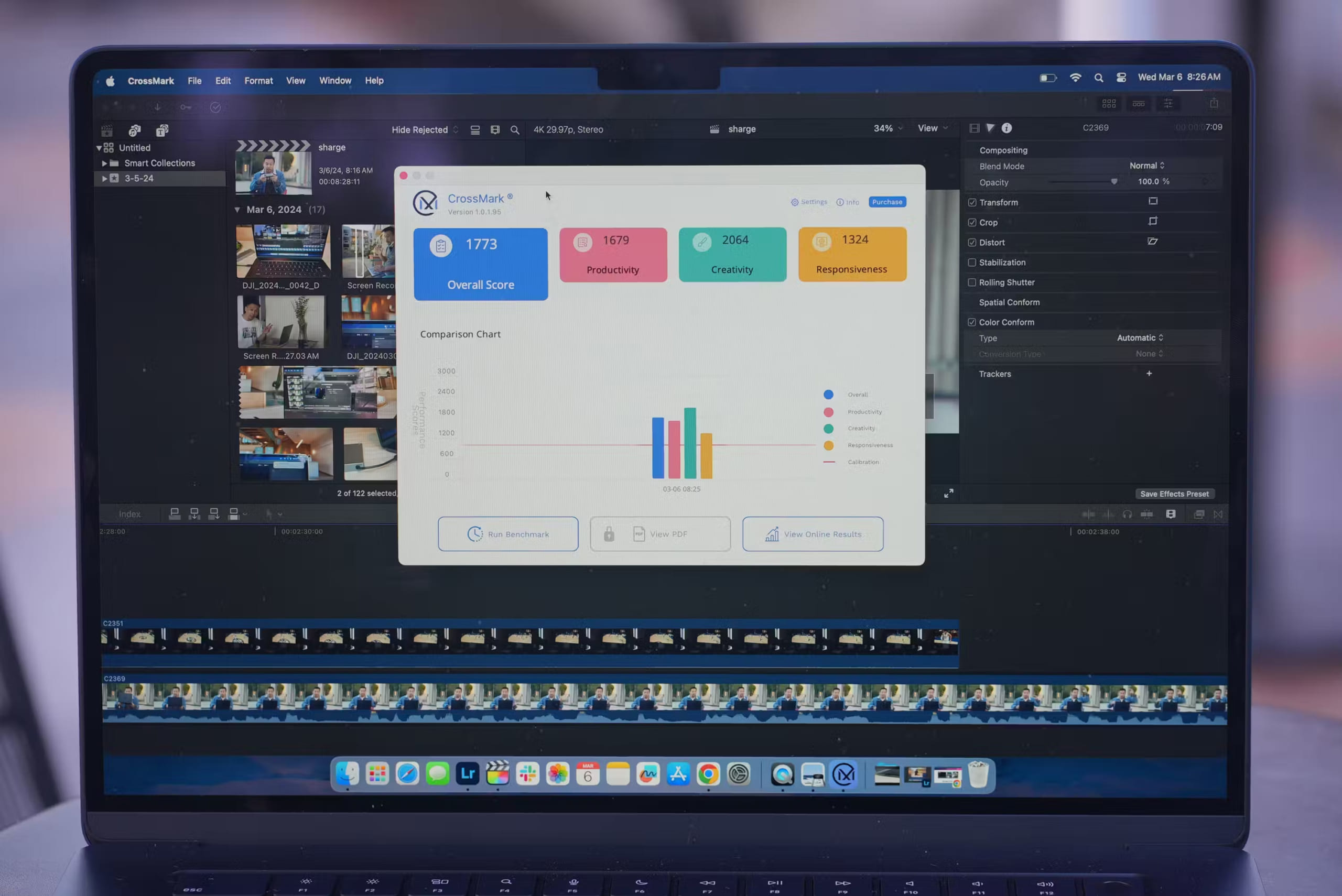Expand the Smart Collections folder
The image size is (1342, 896).
[105, 163]
